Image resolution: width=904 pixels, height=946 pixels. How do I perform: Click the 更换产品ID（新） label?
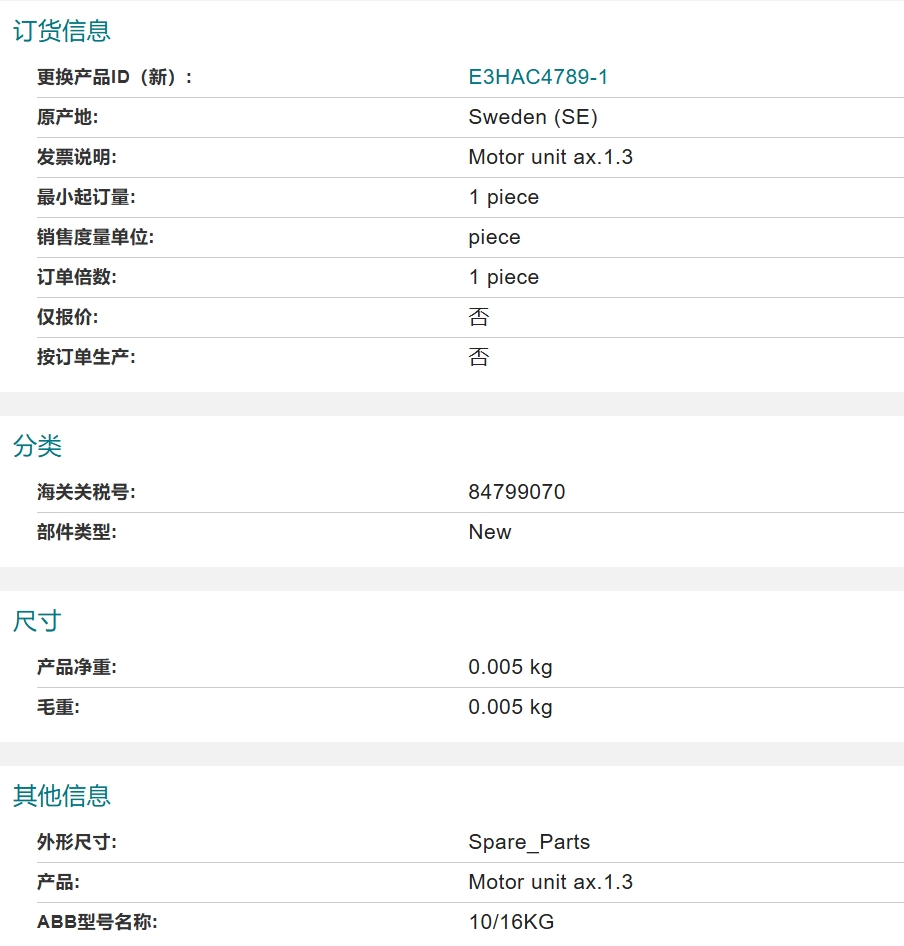click(x=114, y=77)
